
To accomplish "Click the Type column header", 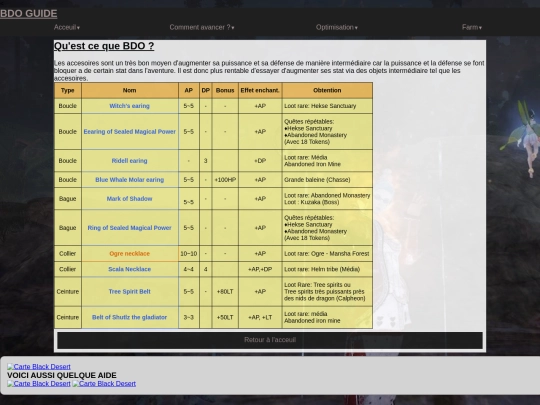I will [68, 91].
